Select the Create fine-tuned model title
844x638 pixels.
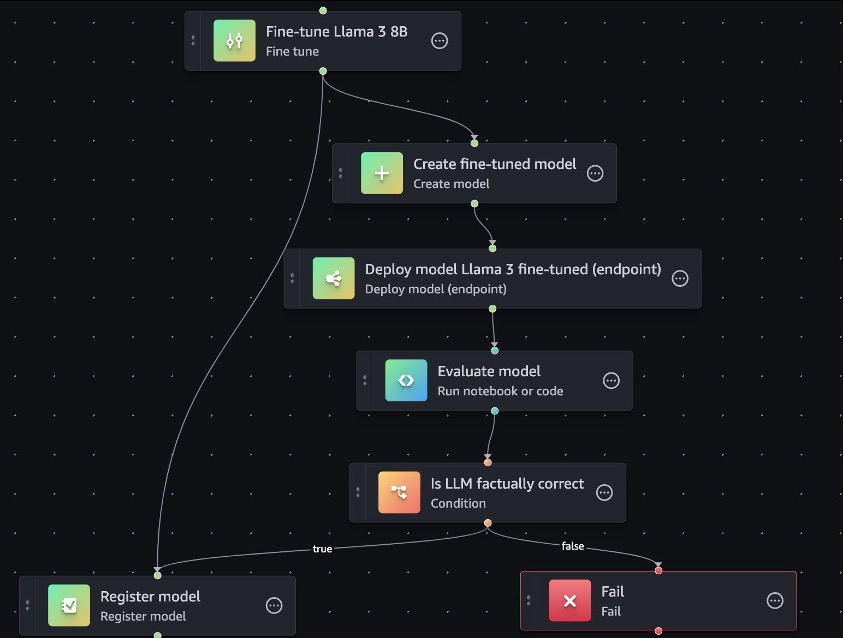(x=495, y=164)
